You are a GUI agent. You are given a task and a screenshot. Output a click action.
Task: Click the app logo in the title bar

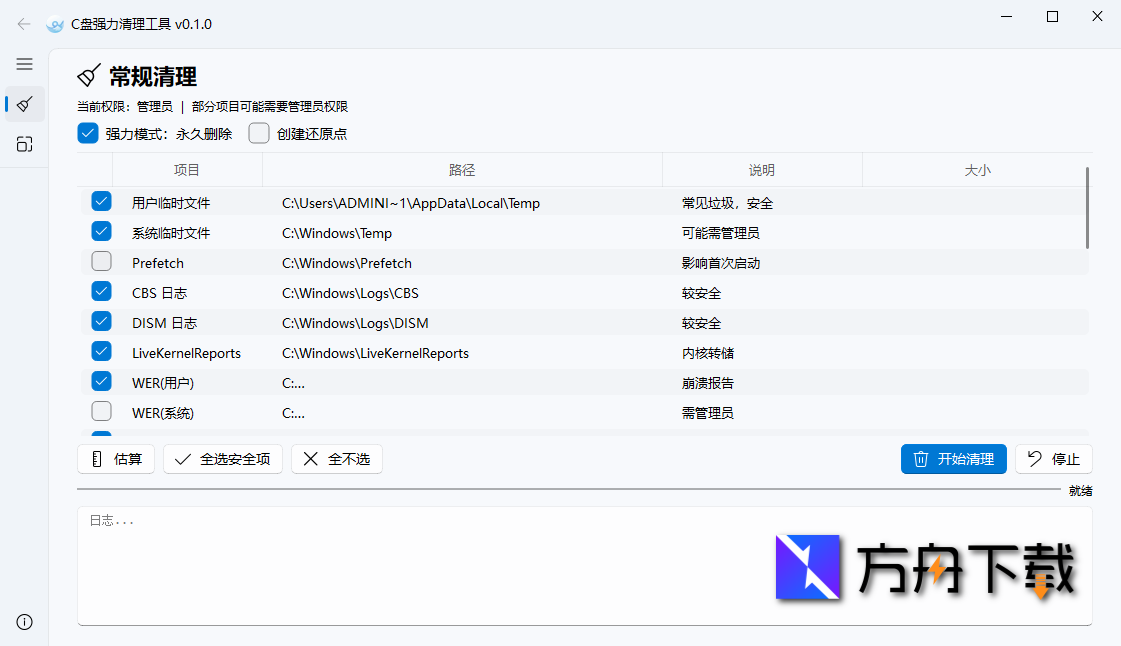pyautogui.click(x=53, y=24)
